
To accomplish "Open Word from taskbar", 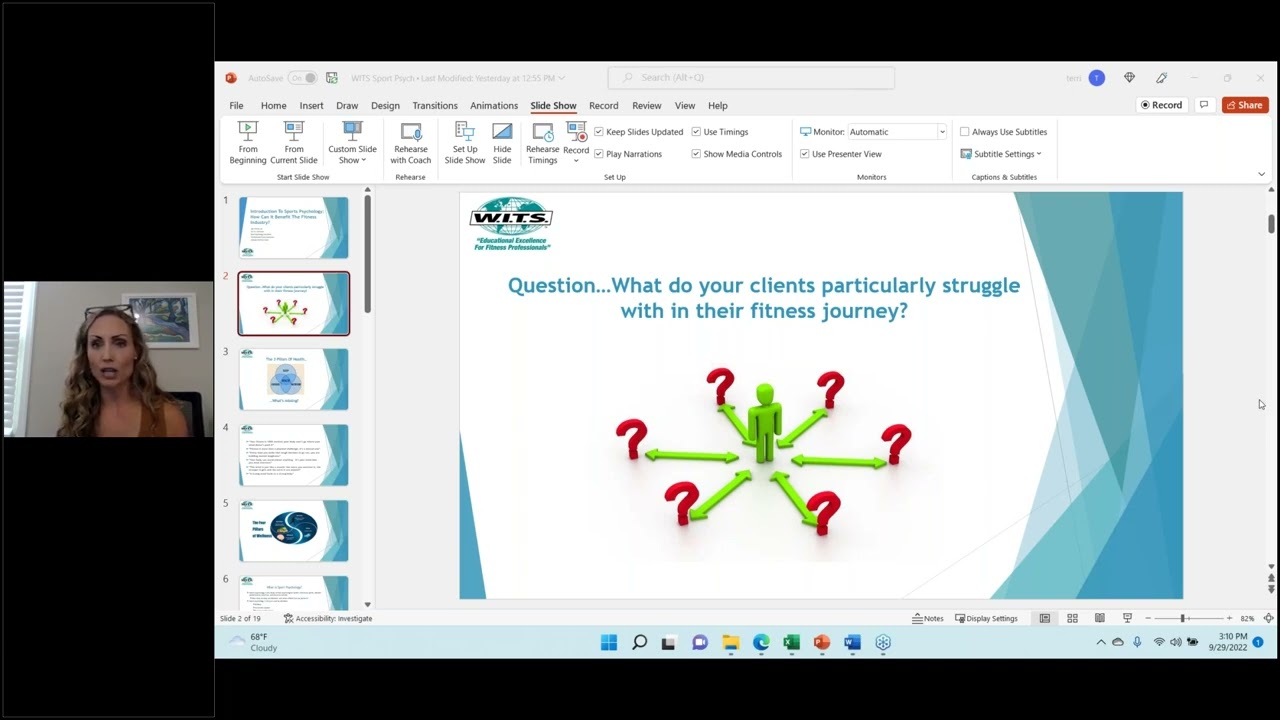I will pos(852,643).
